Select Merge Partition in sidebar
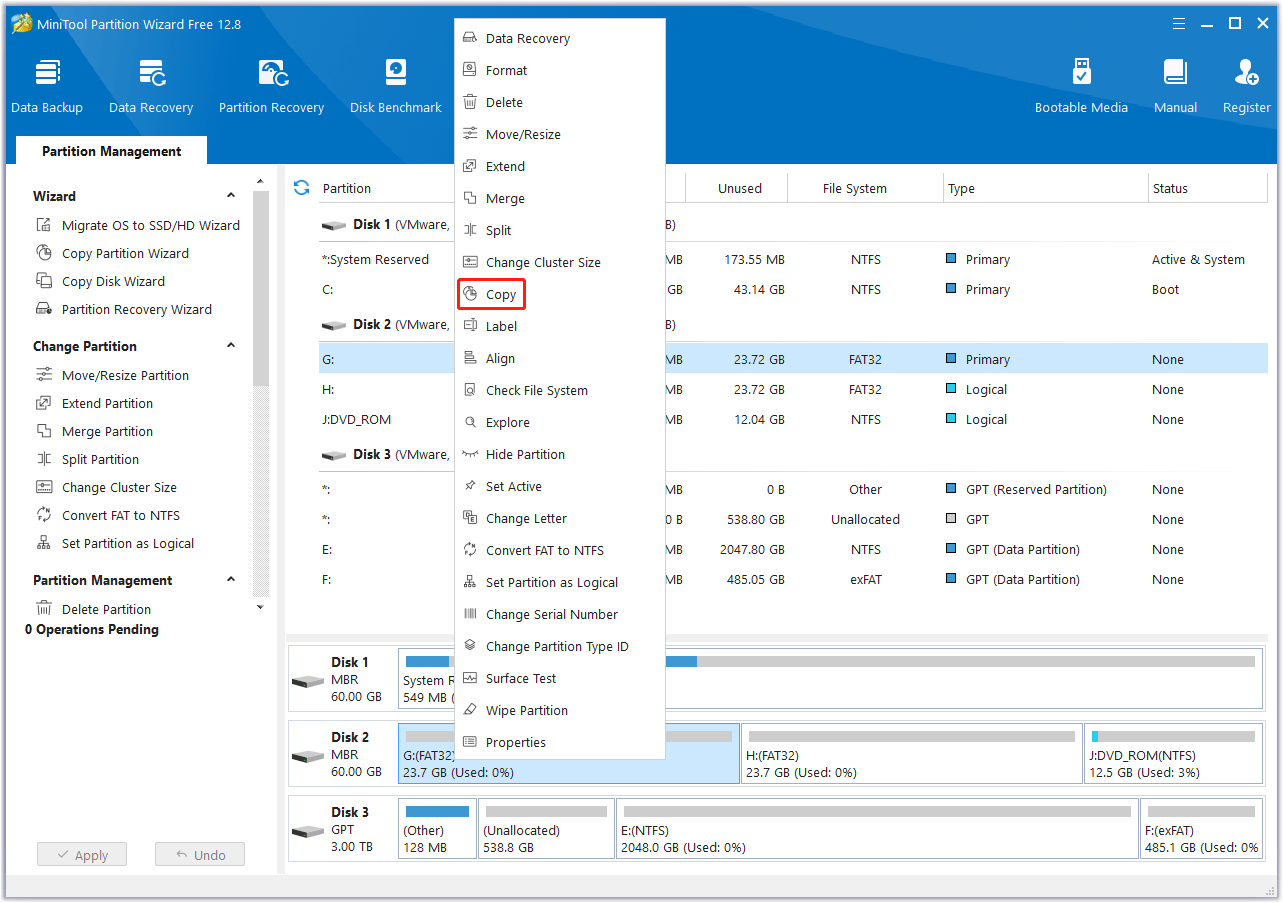Image resolution: width=1283 pixels, height=903 pixels. point(94,431)
